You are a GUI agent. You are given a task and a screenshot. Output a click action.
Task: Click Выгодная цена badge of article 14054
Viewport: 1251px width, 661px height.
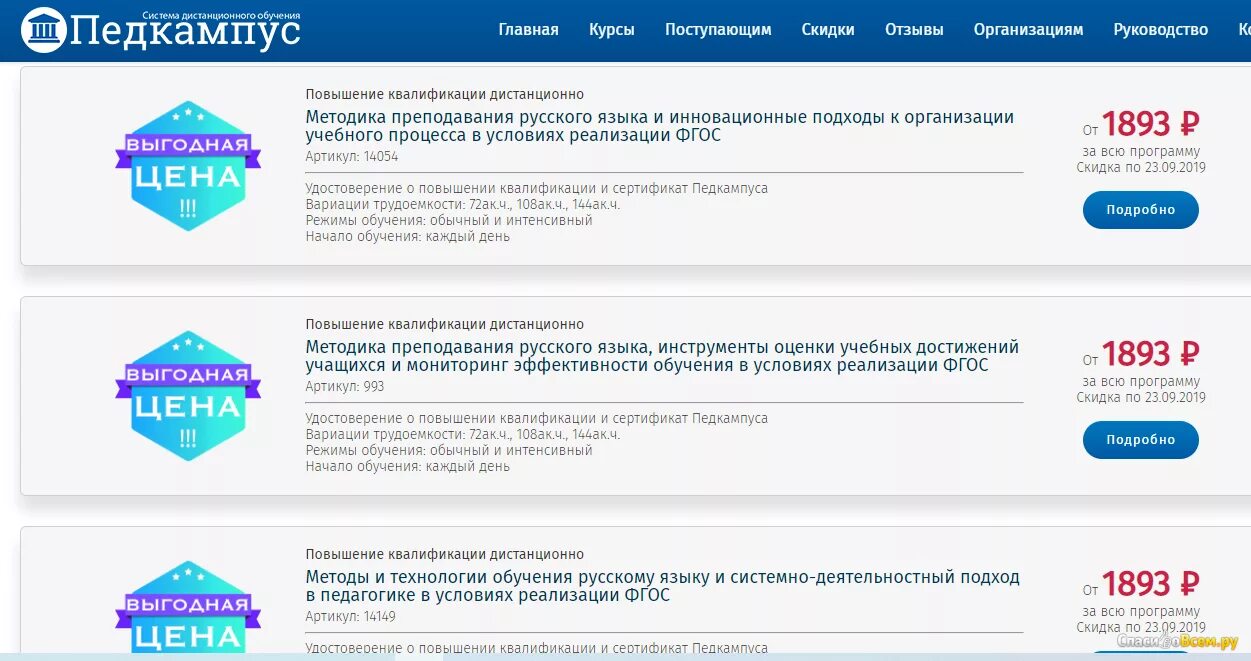188,166
